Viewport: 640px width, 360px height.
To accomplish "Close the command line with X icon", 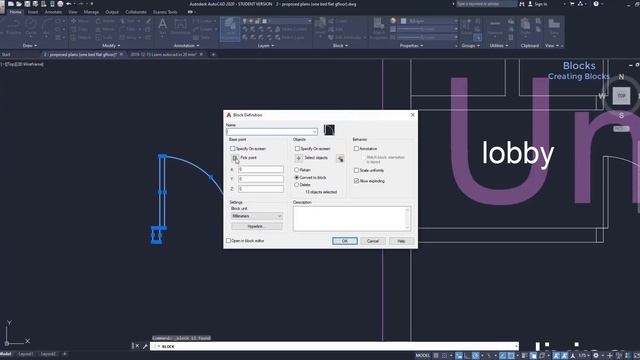I will tap(137, 347).
